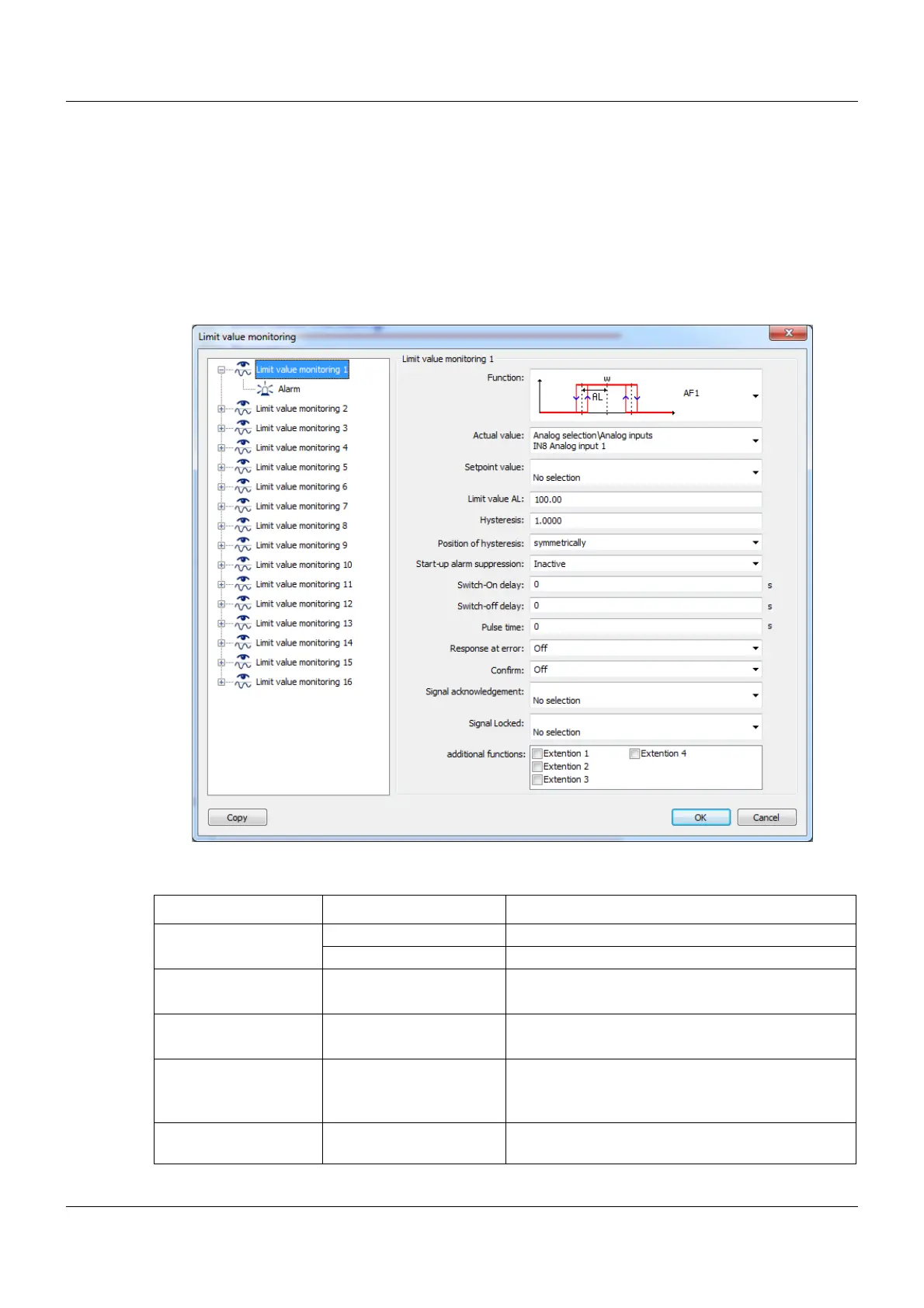Expand the Limit value monitoring 5 node
The height and width of the screenshot is (1308, 924).
click(221, 468)
